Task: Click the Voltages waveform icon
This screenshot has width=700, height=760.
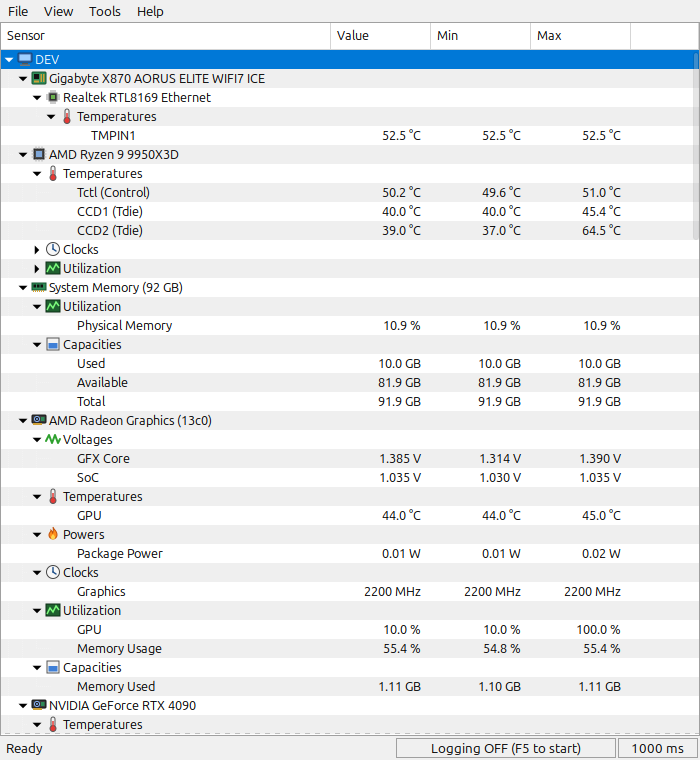Action: click(x=53, y=439)
